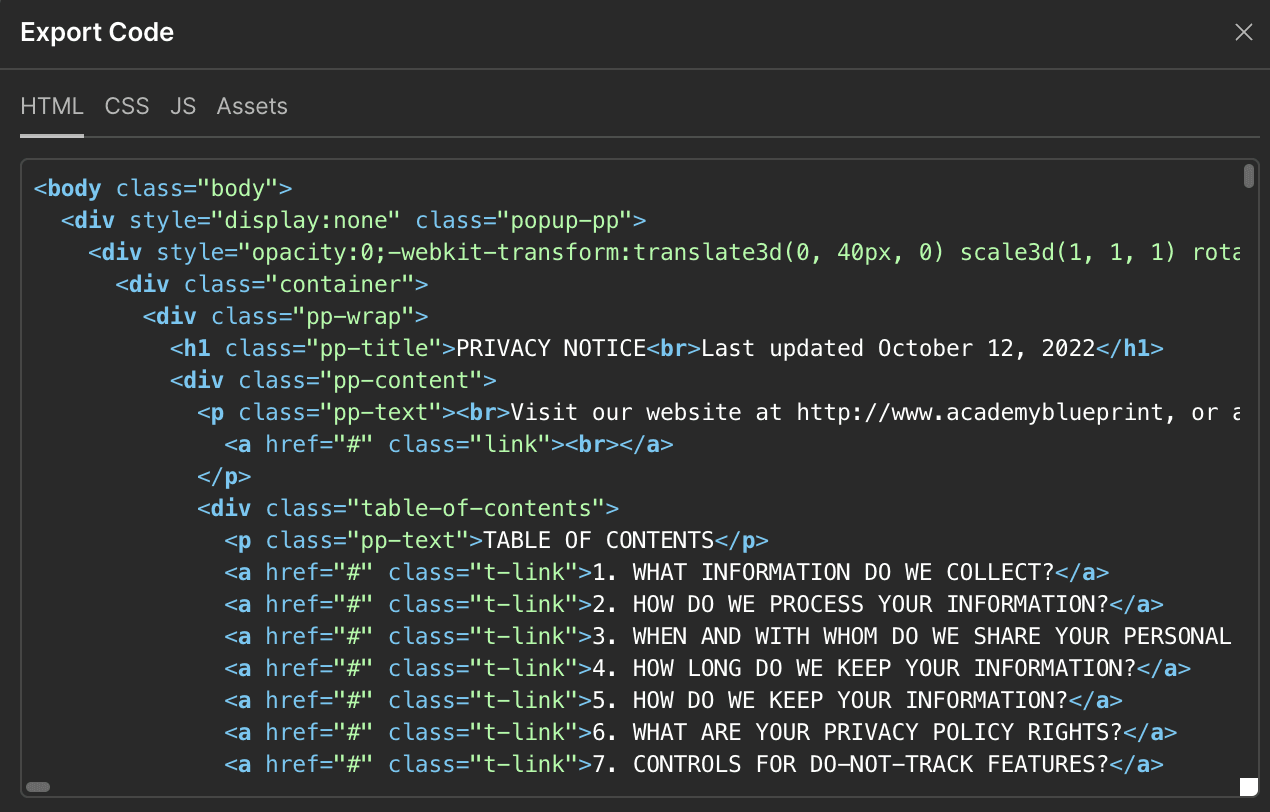
Task: Click the table-of-contents div line
Action: click(x=408, y=508)
